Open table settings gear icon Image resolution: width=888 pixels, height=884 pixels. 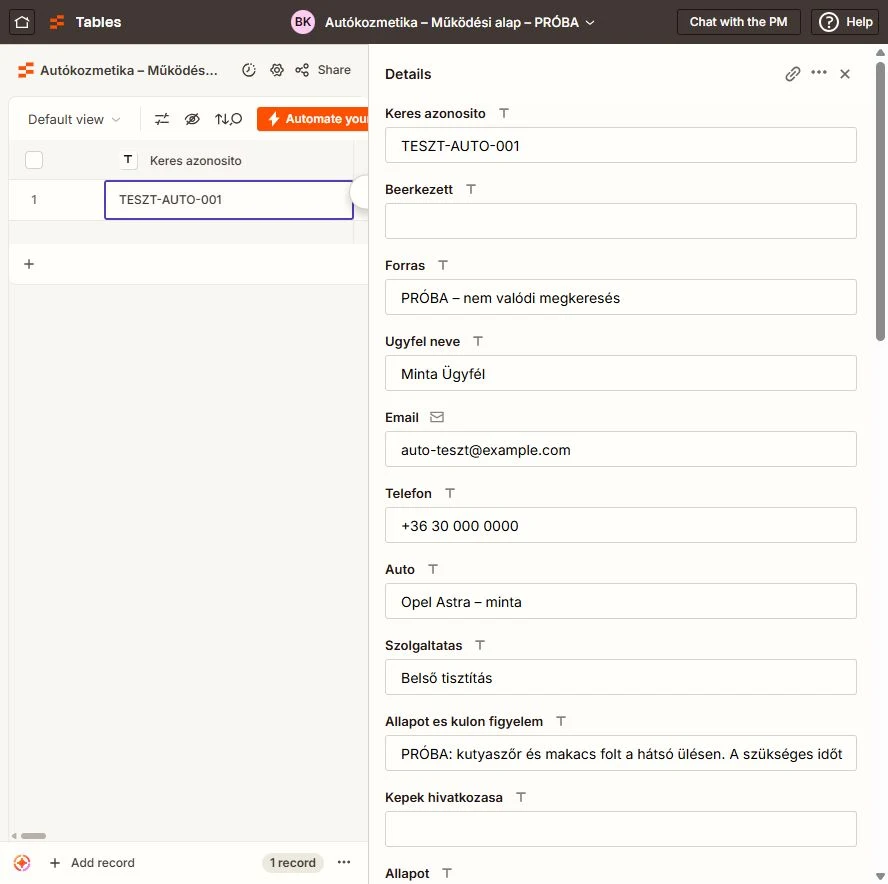coord(276,70)
